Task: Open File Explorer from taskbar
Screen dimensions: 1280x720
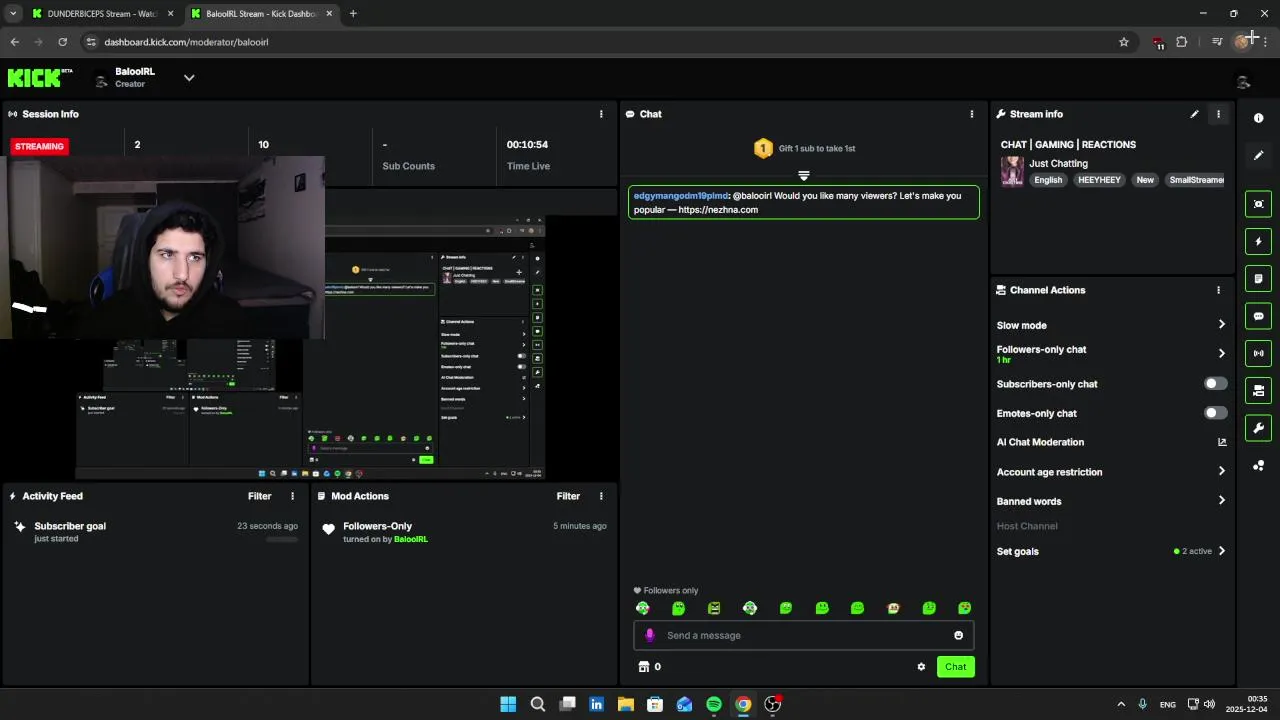Action: pyautogui.click(x=626, y=704)
